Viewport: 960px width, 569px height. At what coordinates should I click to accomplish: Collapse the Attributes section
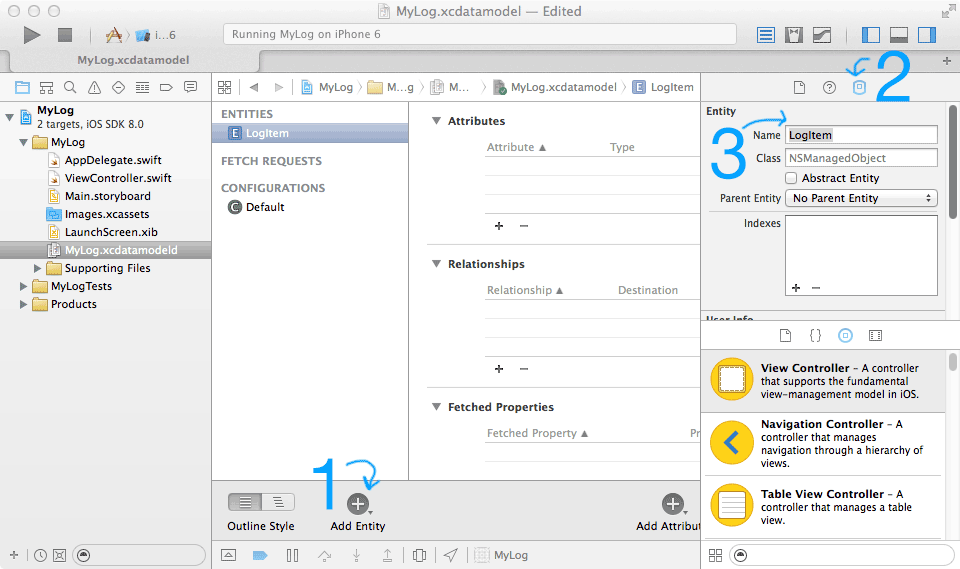pos(436,121)
